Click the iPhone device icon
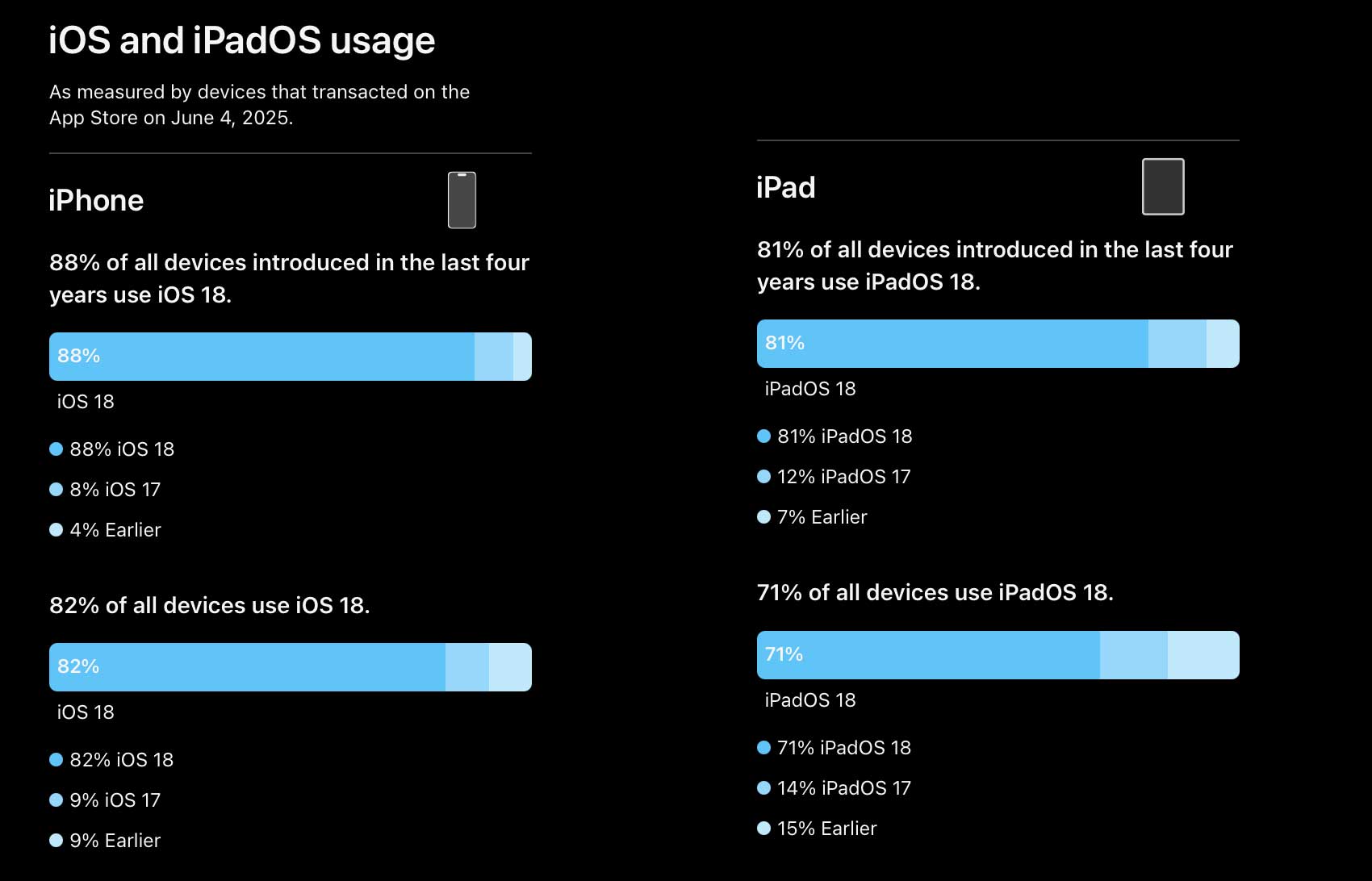The height and width of the screenshot is (881, 1372). pyautogui.click(x=462, y=200)
